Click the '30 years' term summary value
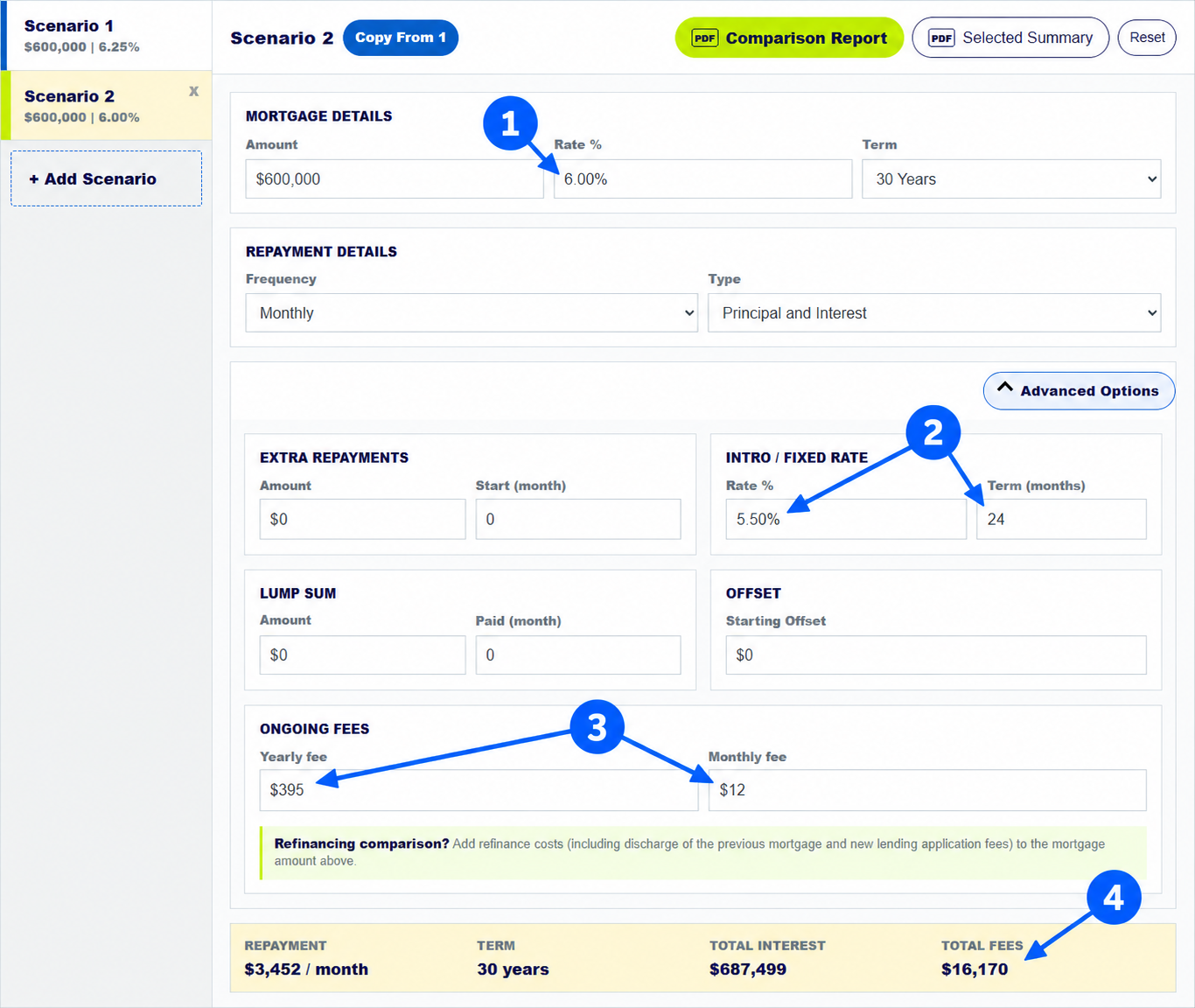 pyautogui.click(x=513, y=969)
